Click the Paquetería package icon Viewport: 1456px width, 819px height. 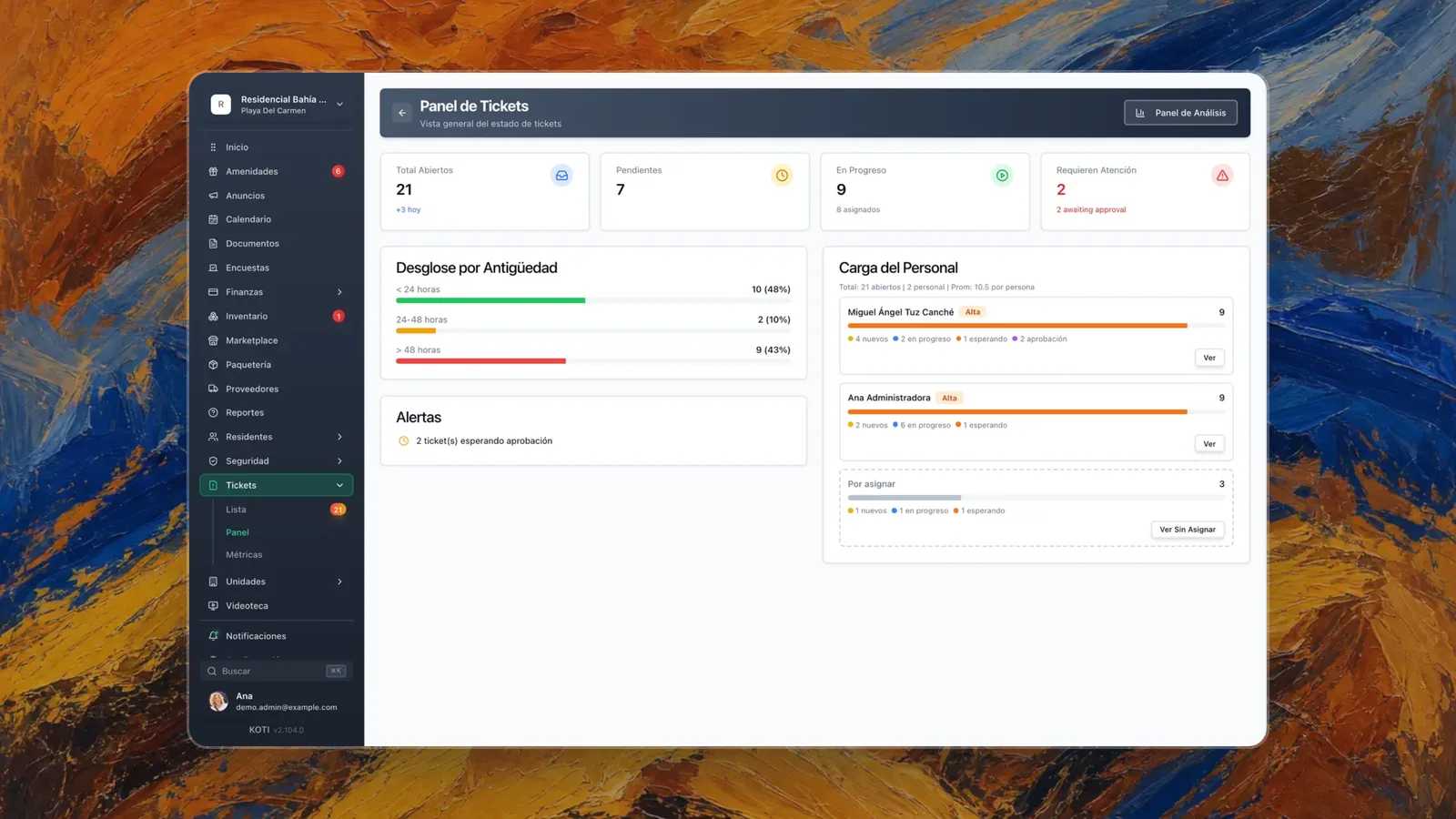213,365
